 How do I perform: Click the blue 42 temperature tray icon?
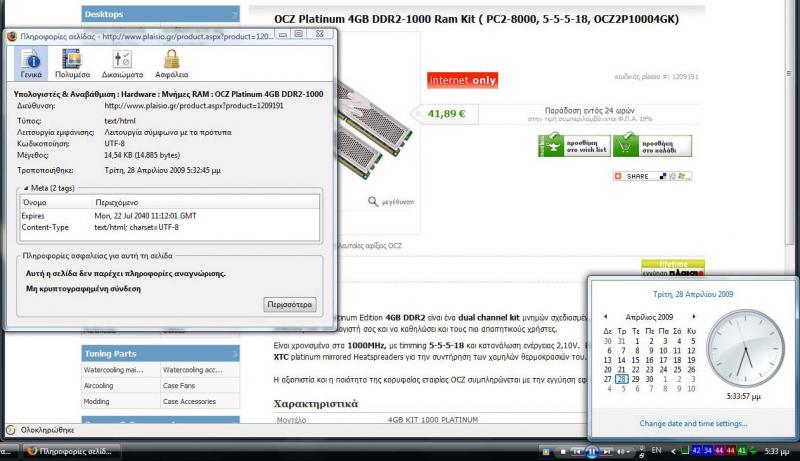tap(696, 451)
